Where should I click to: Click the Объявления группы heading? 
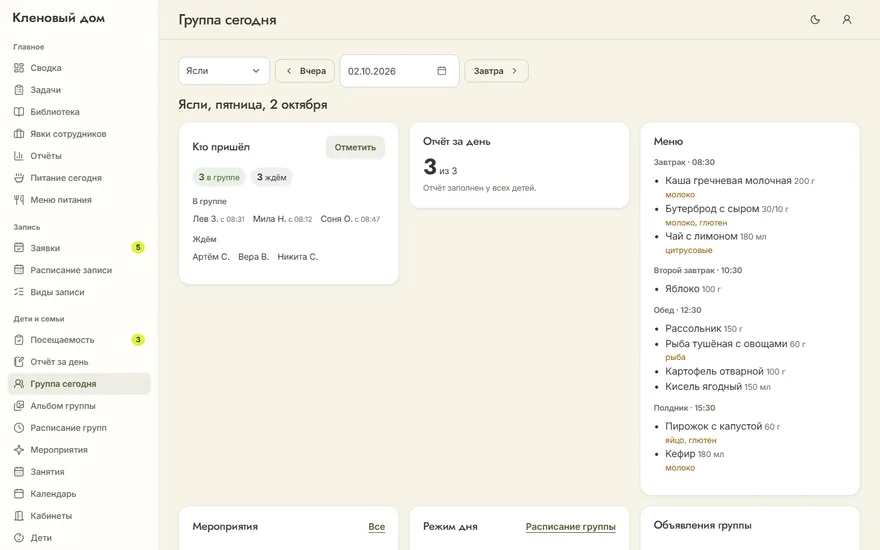[703, 525]
